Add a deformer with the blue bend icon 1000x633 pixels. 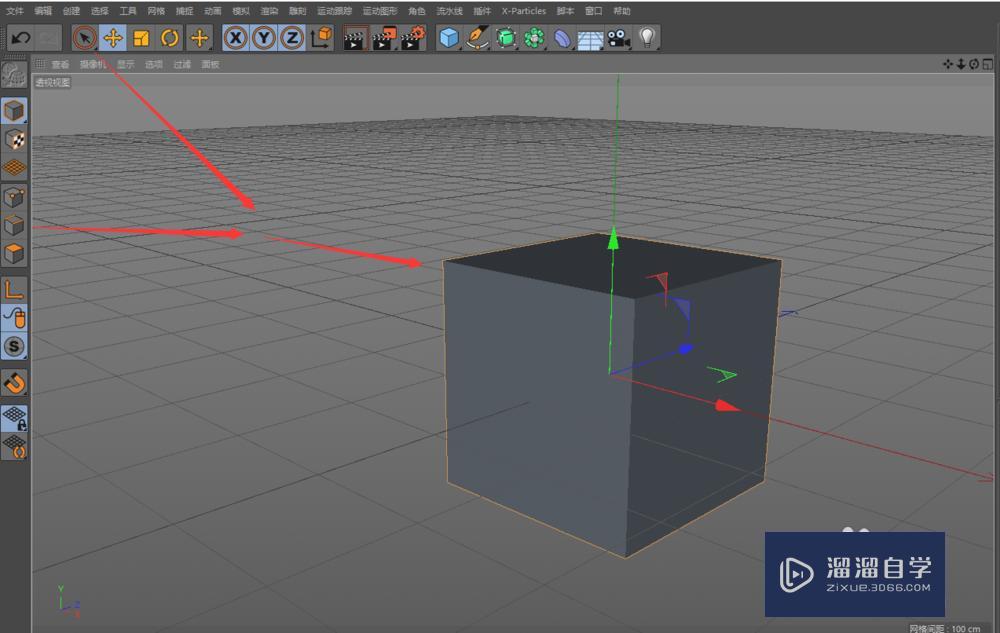(x=562, y=38)
